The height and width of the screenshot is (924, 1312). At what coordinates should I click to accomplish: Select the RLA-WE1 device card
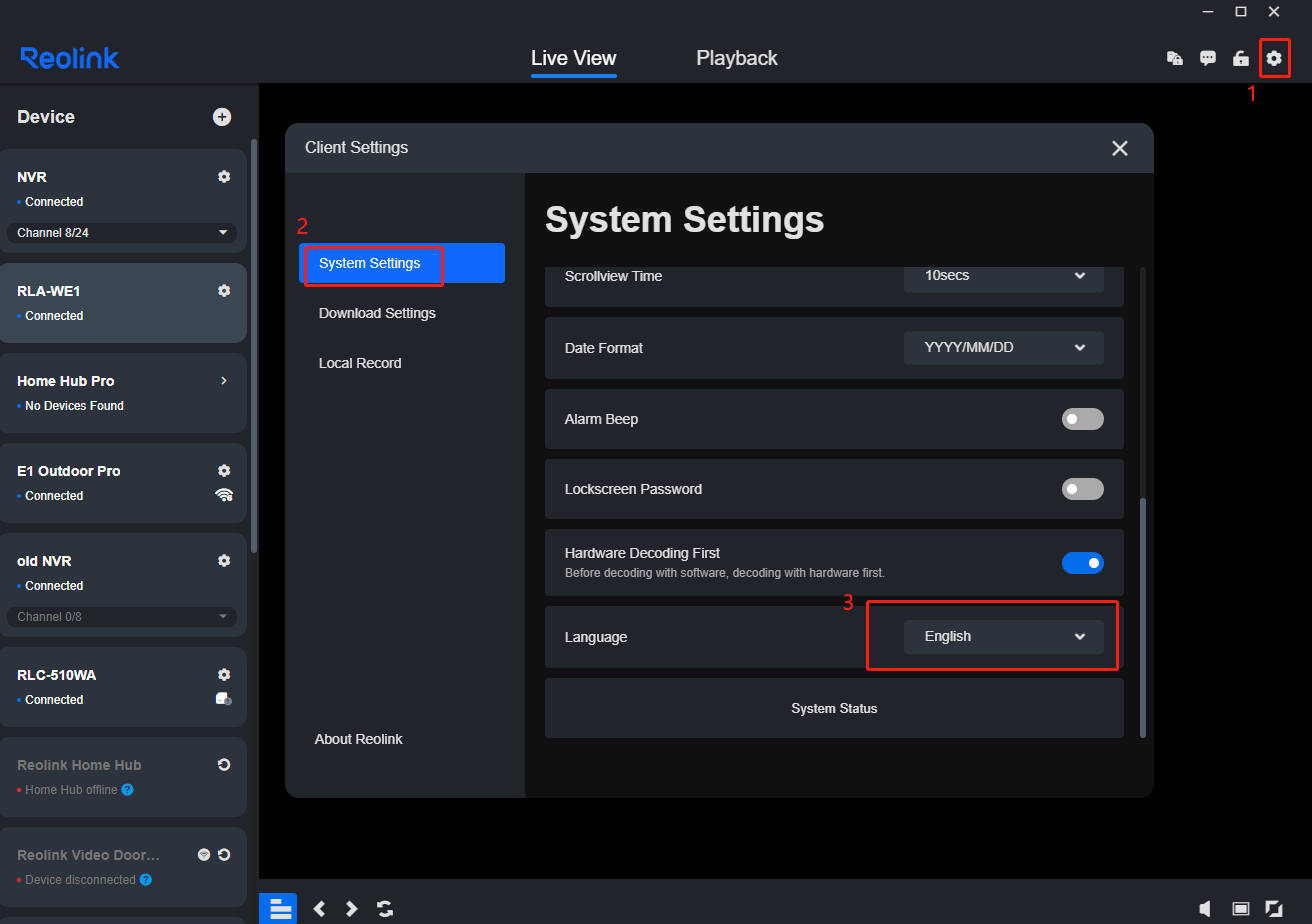(122, 303)
